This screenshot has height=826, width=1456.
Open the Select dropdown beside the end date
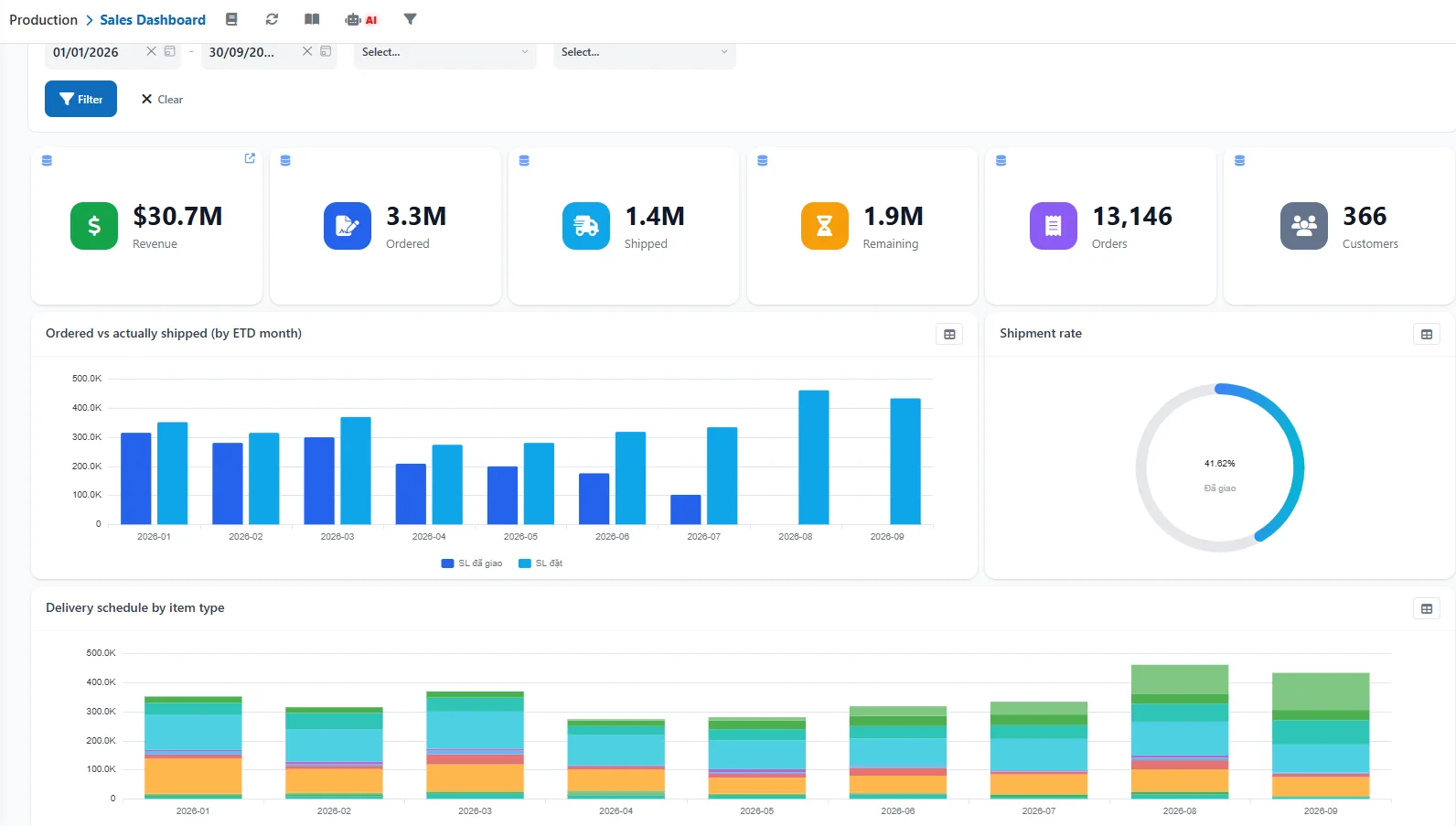[445, 52]
